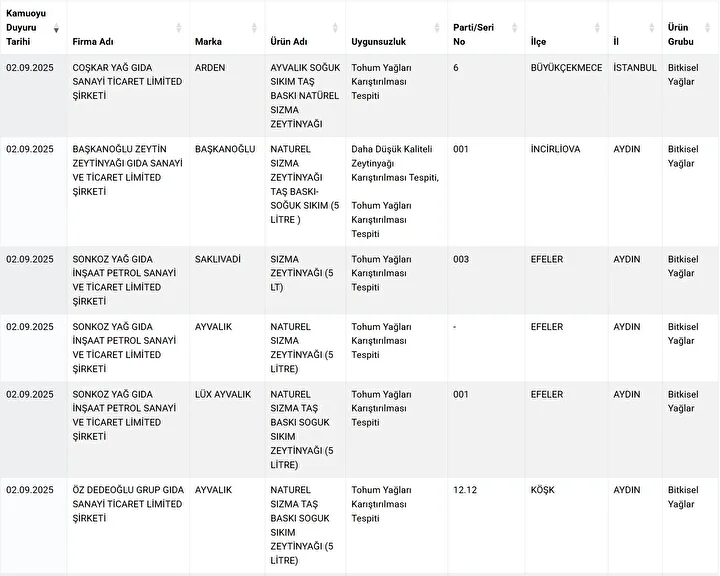
Task: Click the BÜYÜKÇEKMECE district cell
Action: (x=566, y=68)
